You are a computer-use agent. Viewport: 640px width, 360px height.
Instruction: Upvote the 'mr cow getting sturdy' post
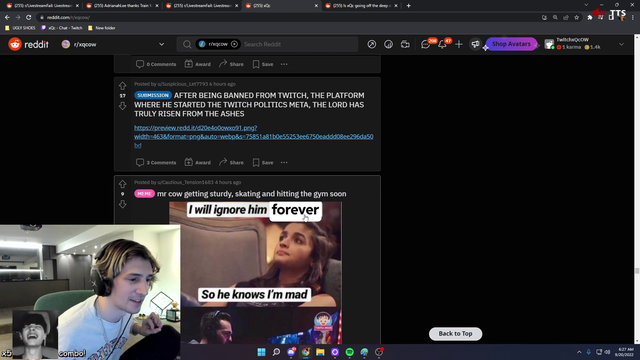point(122,184)
